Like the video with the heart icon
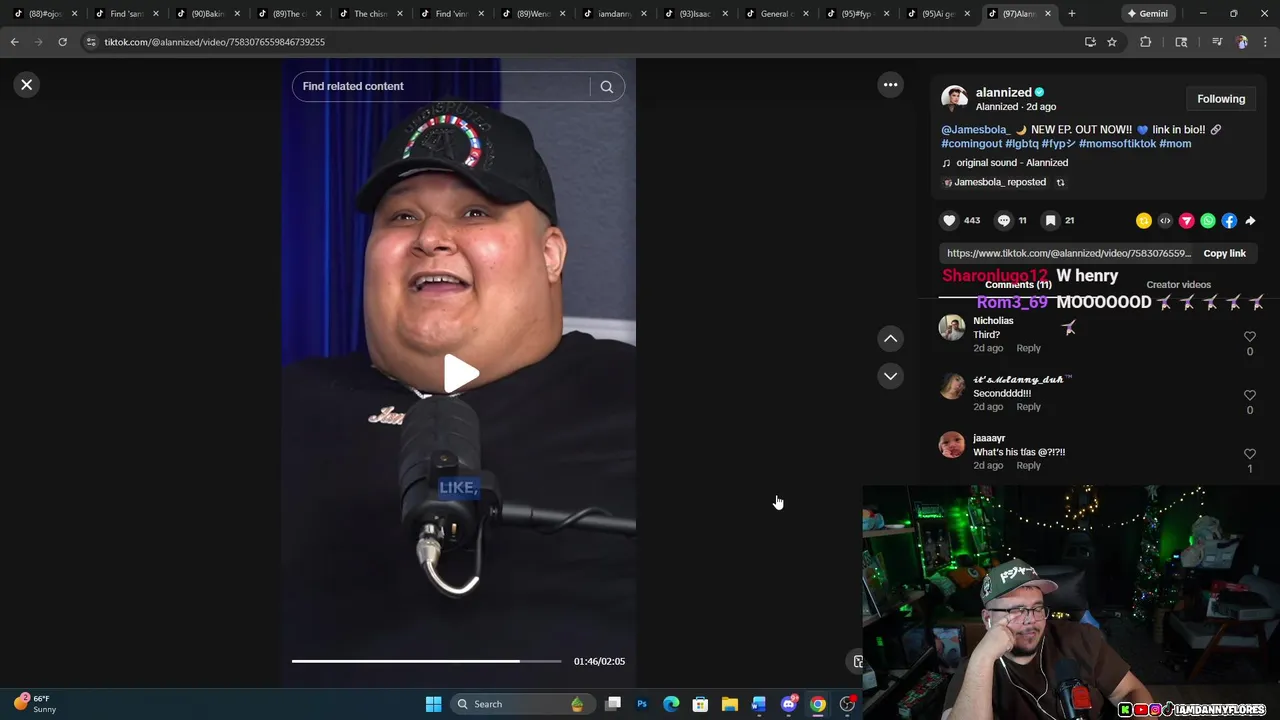This screenshot has width=1280, height=720. [x=949, y=220]
